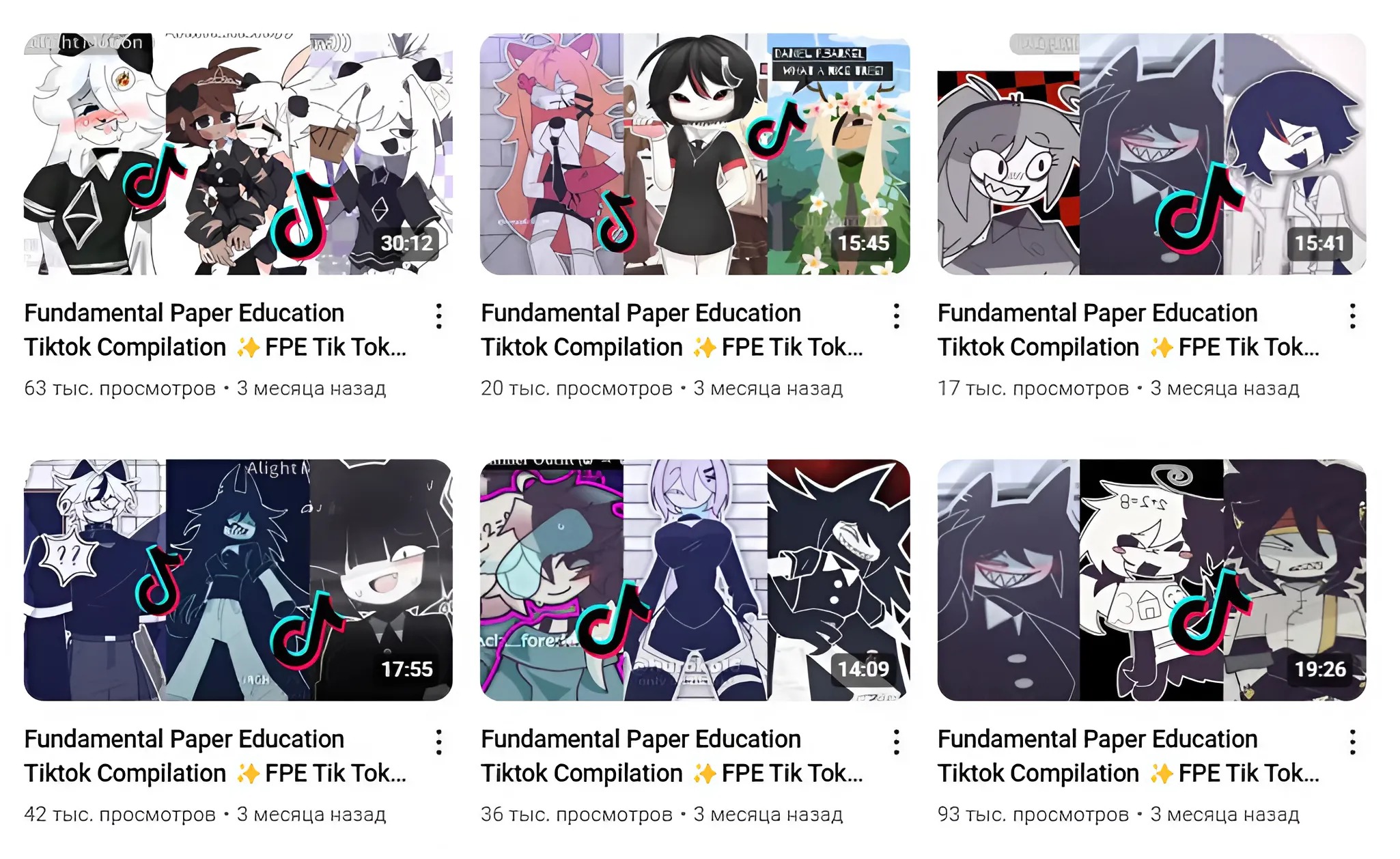
Task: Click the 19:26 duration badge
Action: coord(1320,669)
